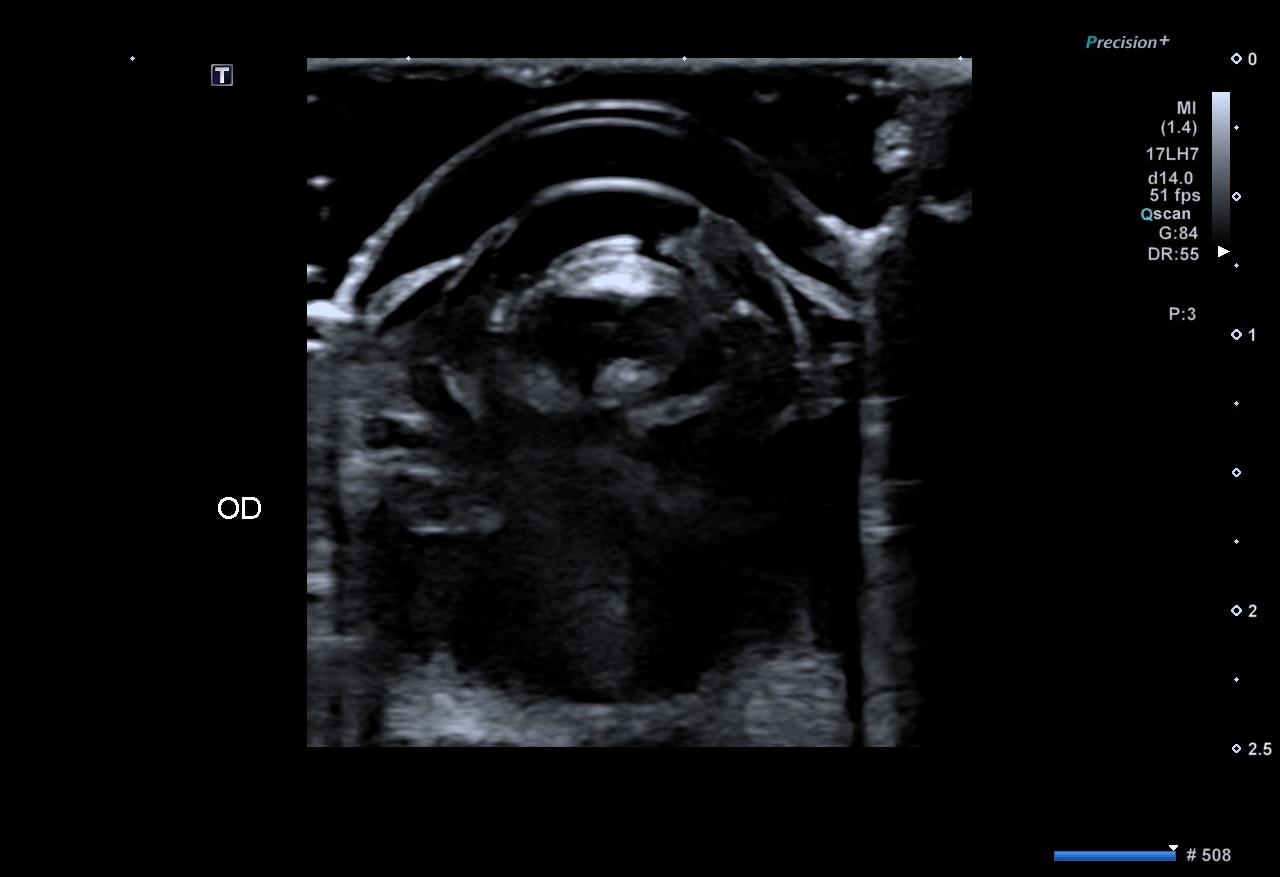Click the frame counter # 508
The width and height of the screenshot is (1280, 877).
pyautogui.click(x=1208, y=856)
